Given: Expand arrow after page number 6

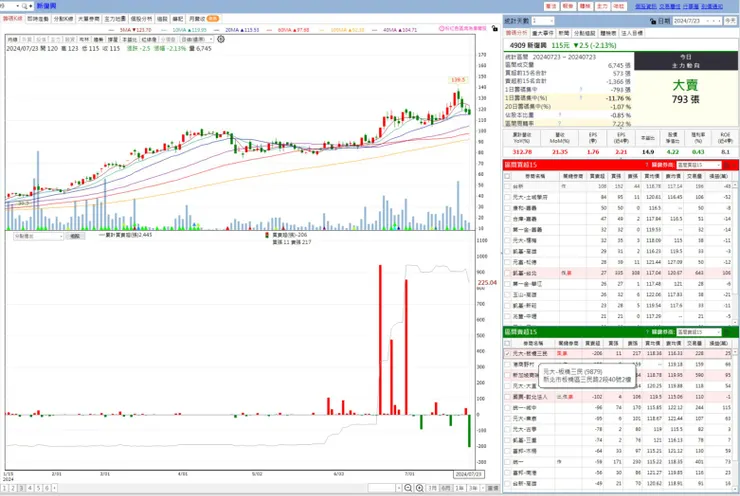Looking at the screenshot, I should 55,488.
